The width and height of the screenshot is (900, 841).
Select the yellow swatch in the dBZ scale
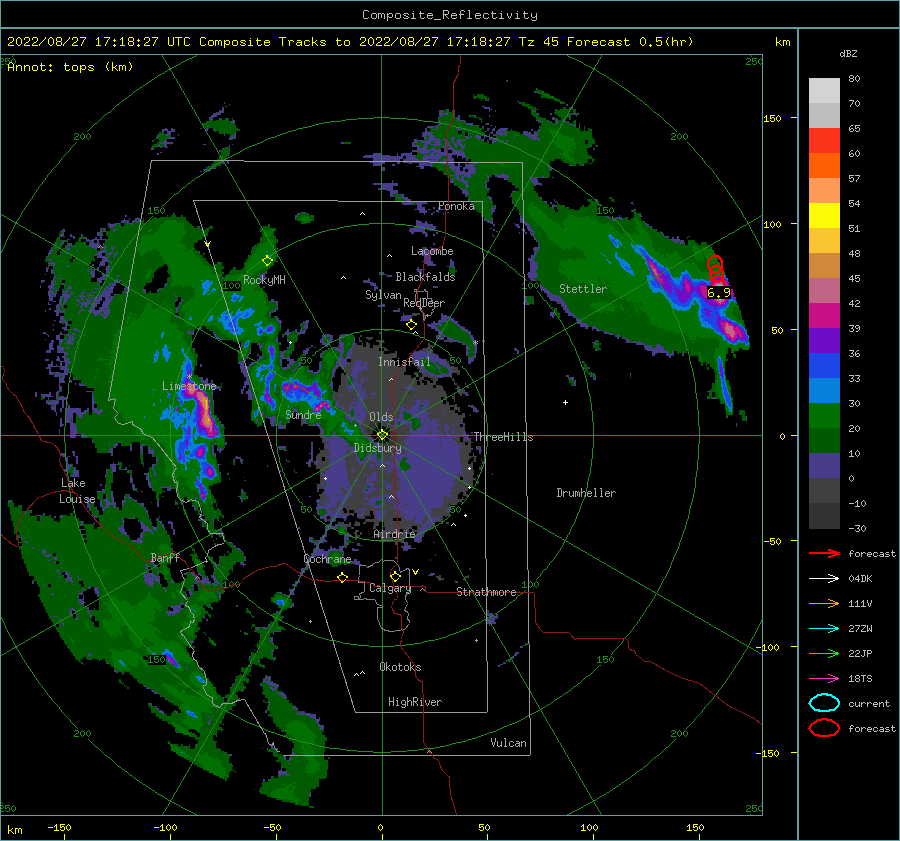(x=824, y=215)
